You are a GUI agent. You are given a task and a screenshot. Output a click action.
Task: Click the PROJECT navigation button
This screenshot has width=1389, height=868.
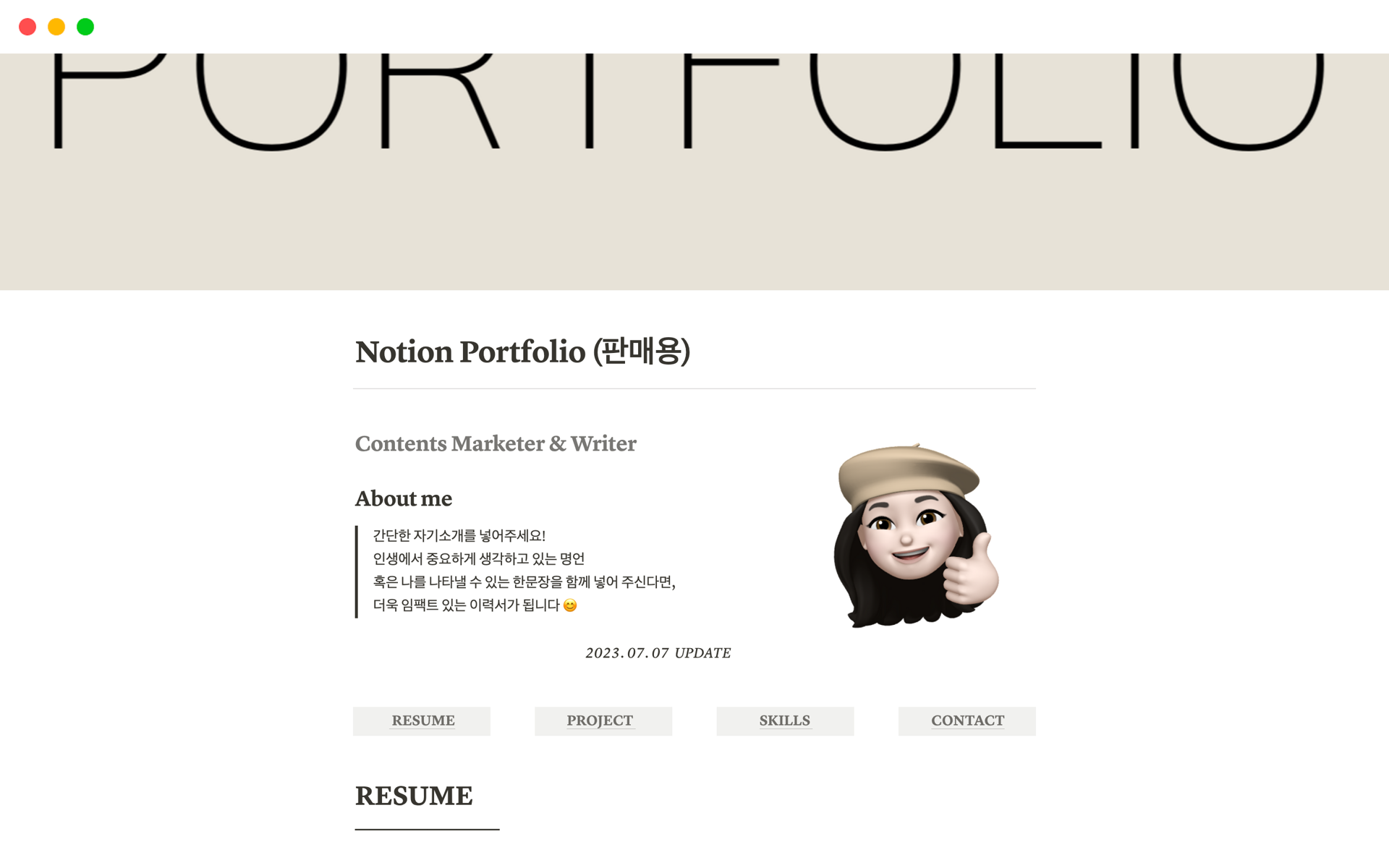click(x=599, y=718)
